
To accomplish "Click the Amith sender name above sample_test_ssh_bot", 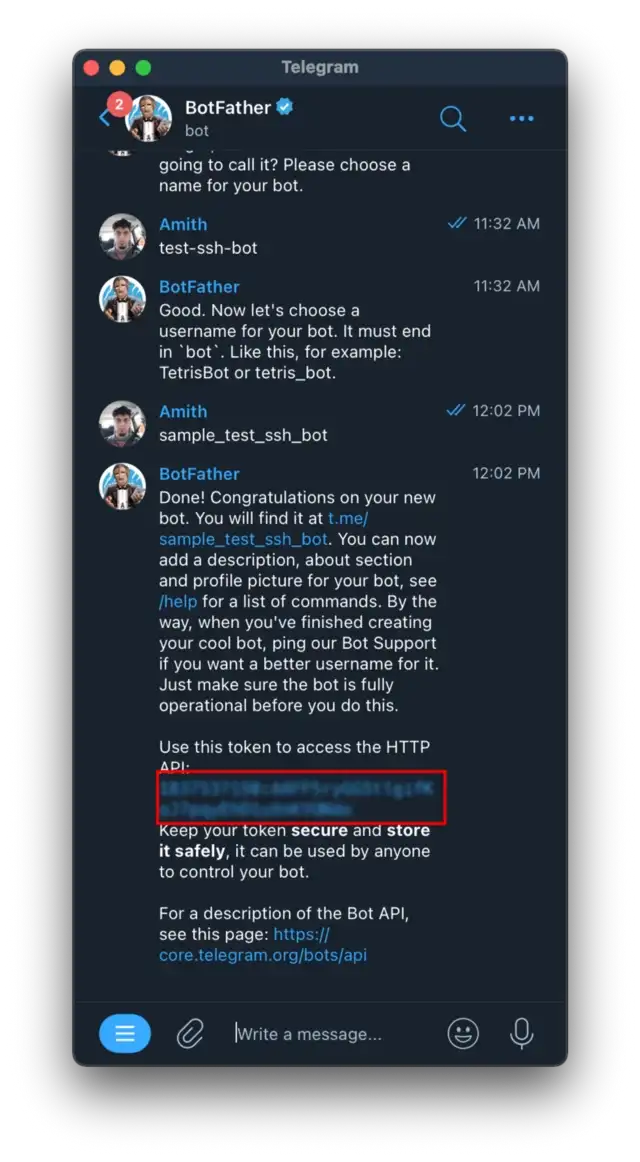I will coord(183,411).
